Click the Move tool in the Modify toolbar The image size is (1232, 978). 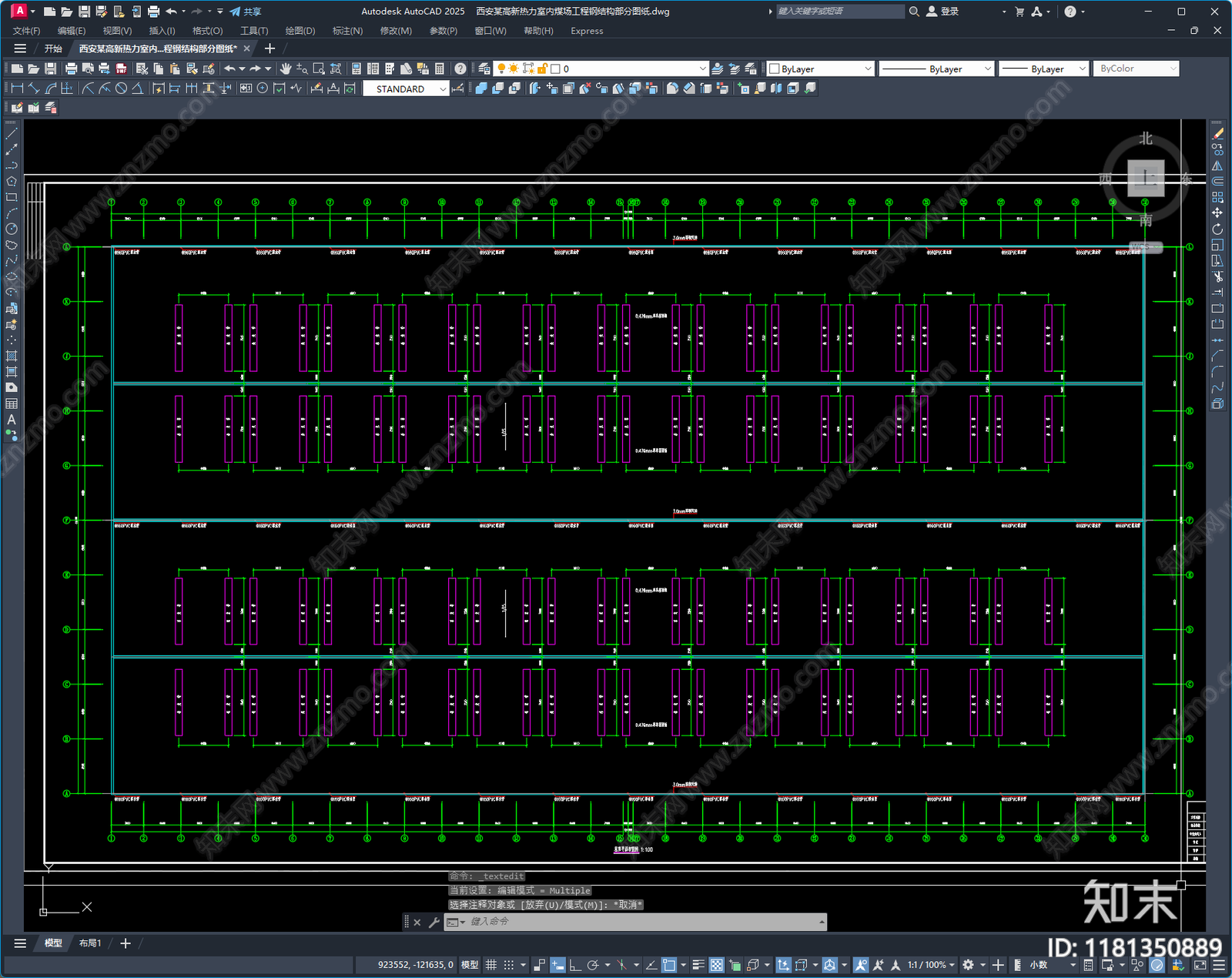1217,213
